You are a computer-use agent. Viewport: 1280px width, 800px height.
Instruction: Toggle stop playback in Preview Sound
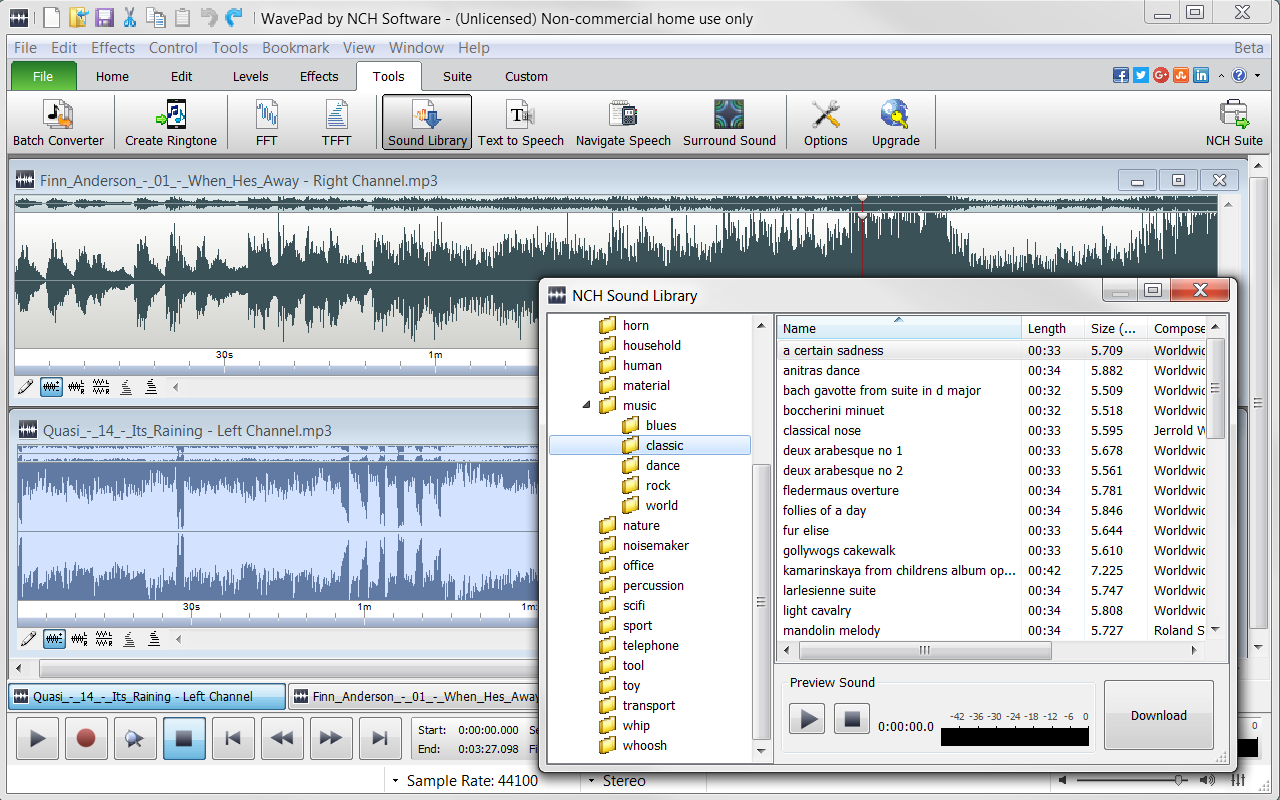click(851, 718)
